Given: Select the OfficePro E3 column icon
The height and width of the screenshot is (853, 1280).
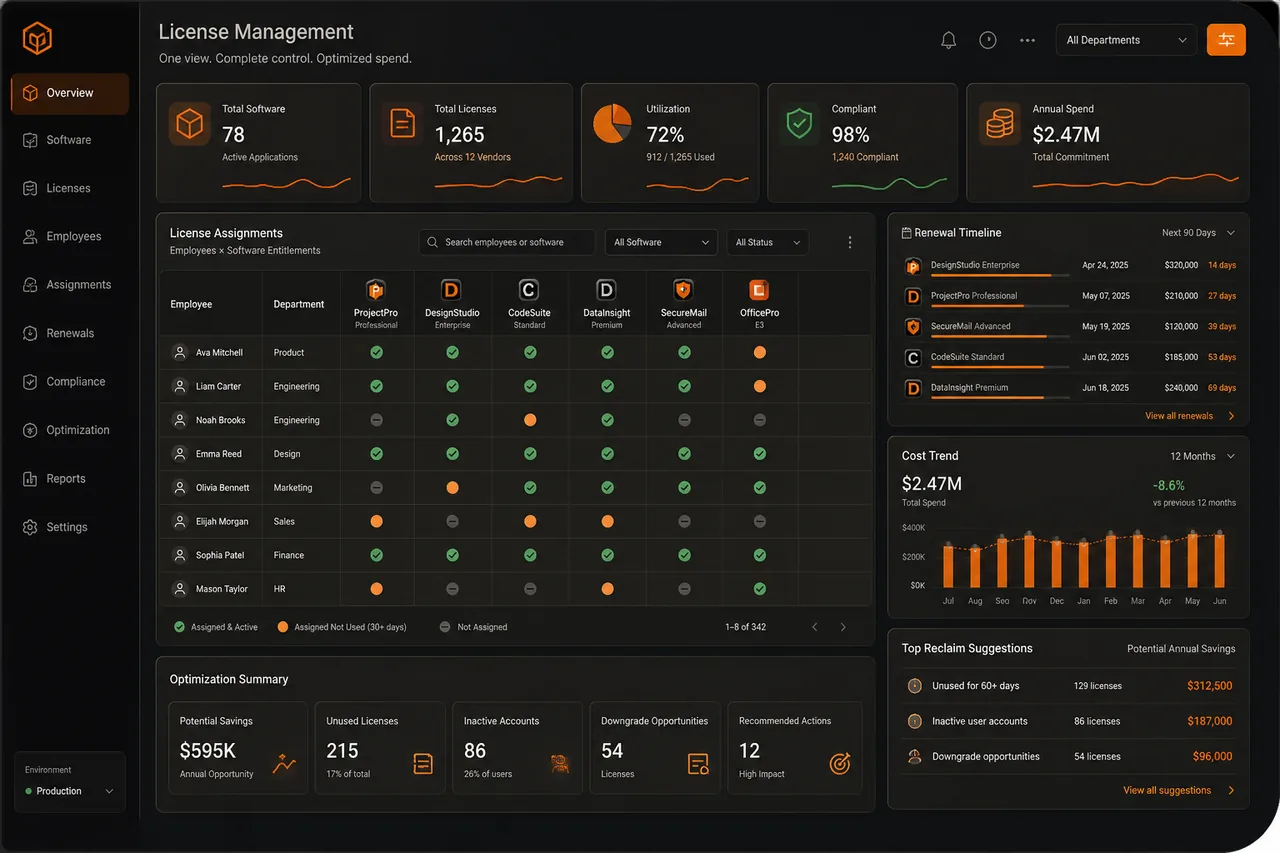Looking at the screenshot, I should click(759, 290).
